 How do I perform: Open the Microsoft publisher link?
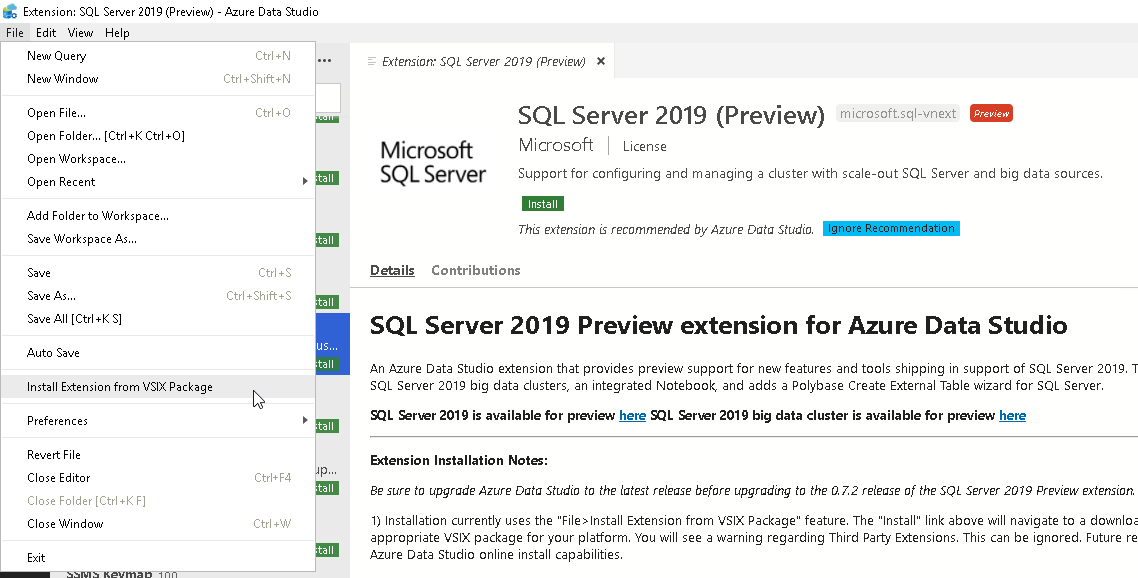tap(556, 145)
